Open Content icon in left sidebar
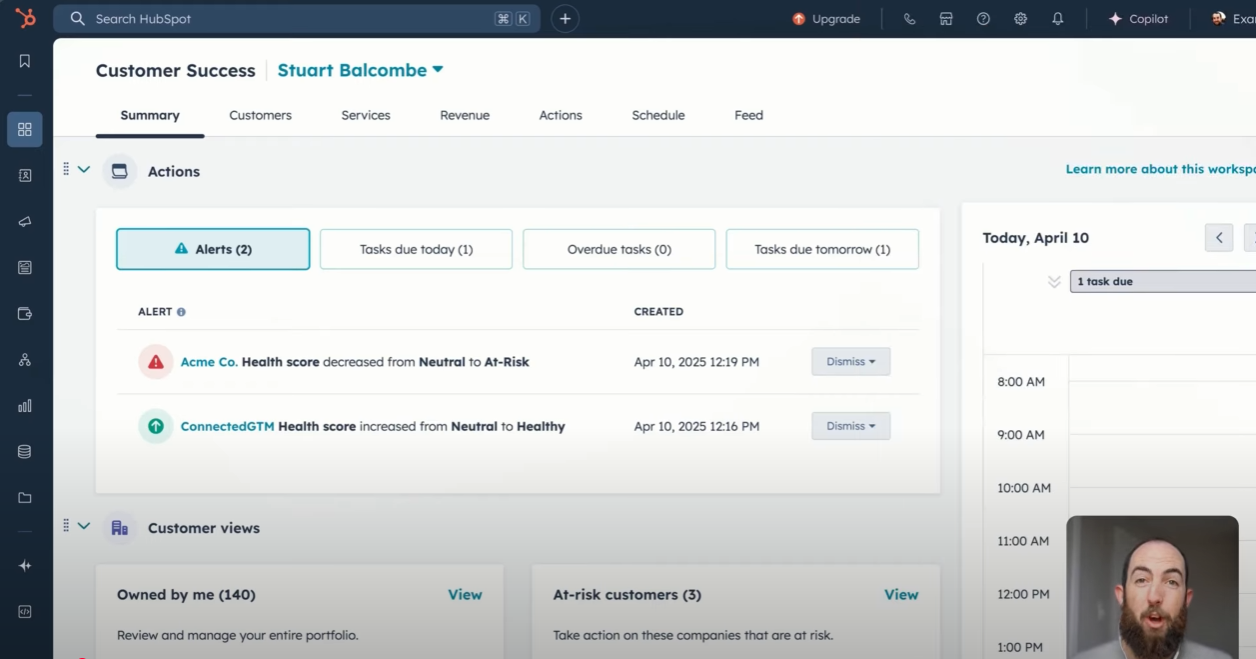The height and width of the screenshot is (659, 1256). pos(25,267)
